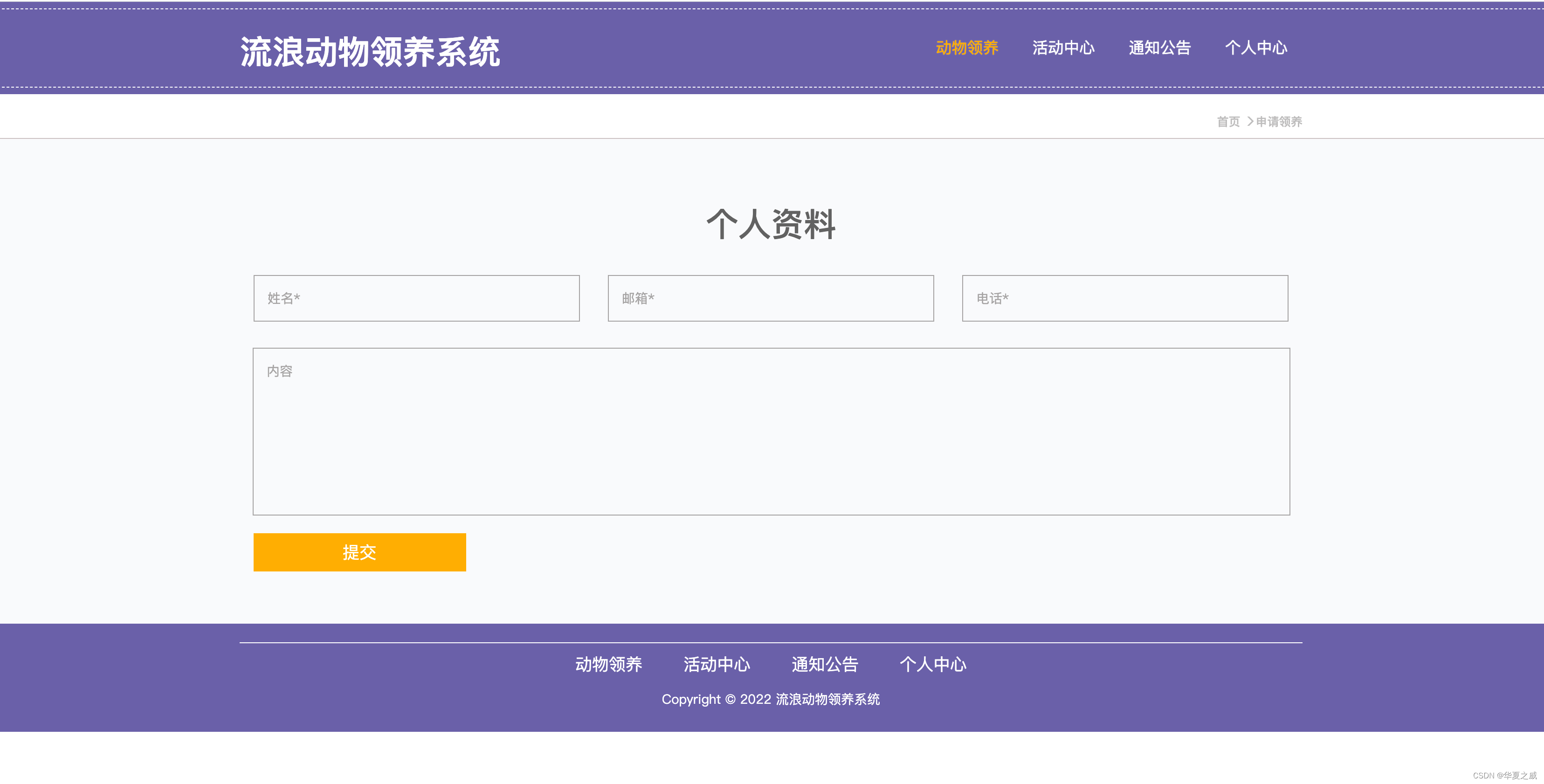Image resolution: width=1544 pixels, height=784 pixels.
Task: Select the 申请领养 breadcrumb entry
Action: coord(1279,122)
